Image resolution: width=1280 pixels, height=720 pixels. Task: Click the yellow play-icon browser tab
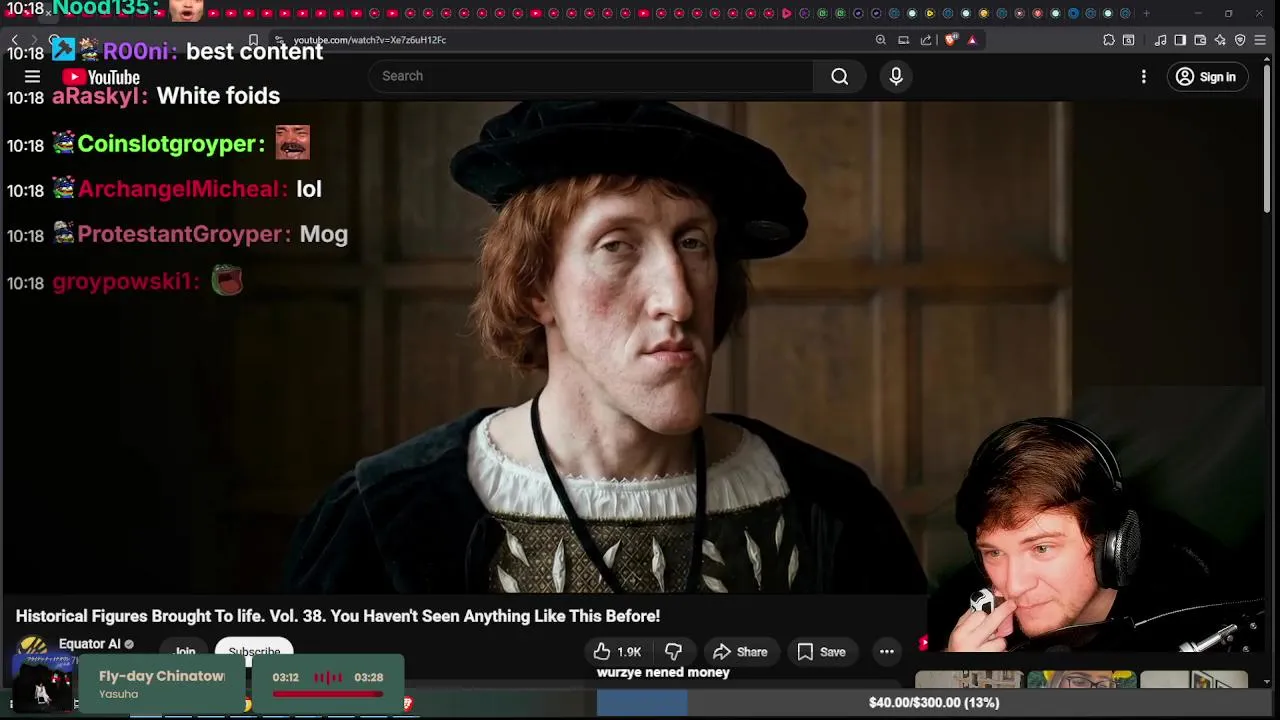pos(929,13)
